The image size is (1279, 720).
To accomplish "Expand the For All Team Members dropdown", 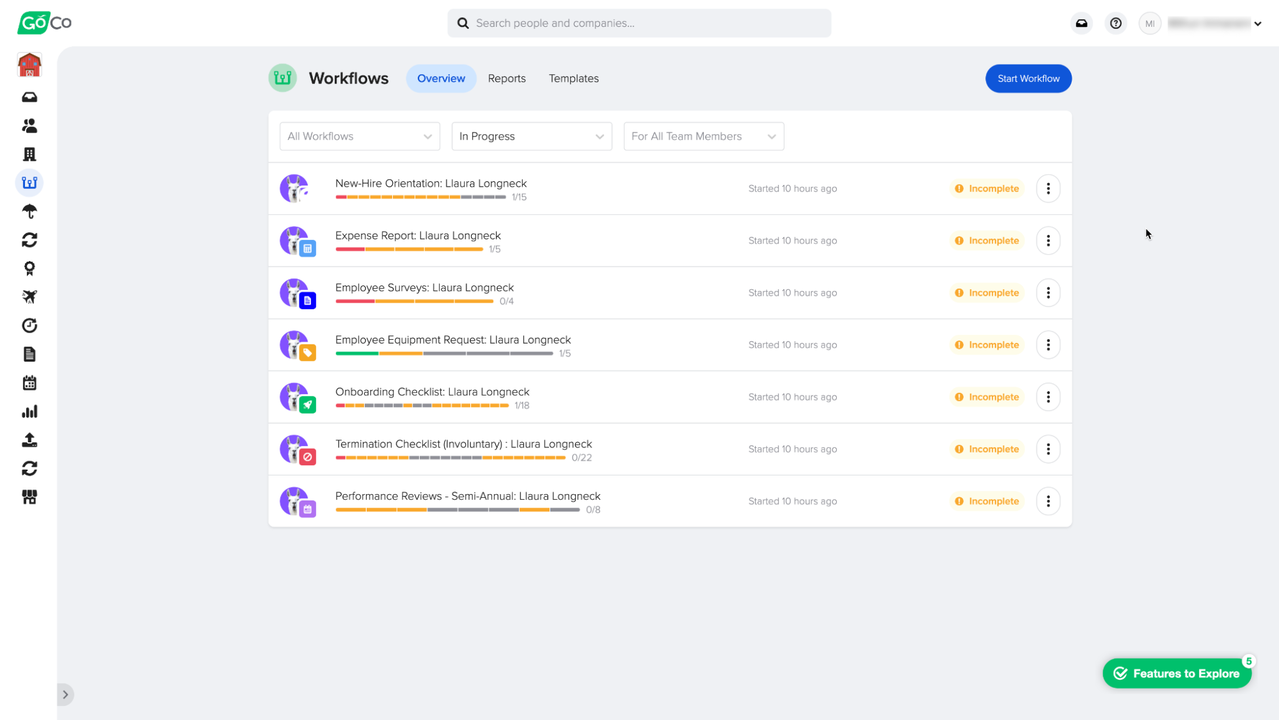I will [x=703, y=136].
